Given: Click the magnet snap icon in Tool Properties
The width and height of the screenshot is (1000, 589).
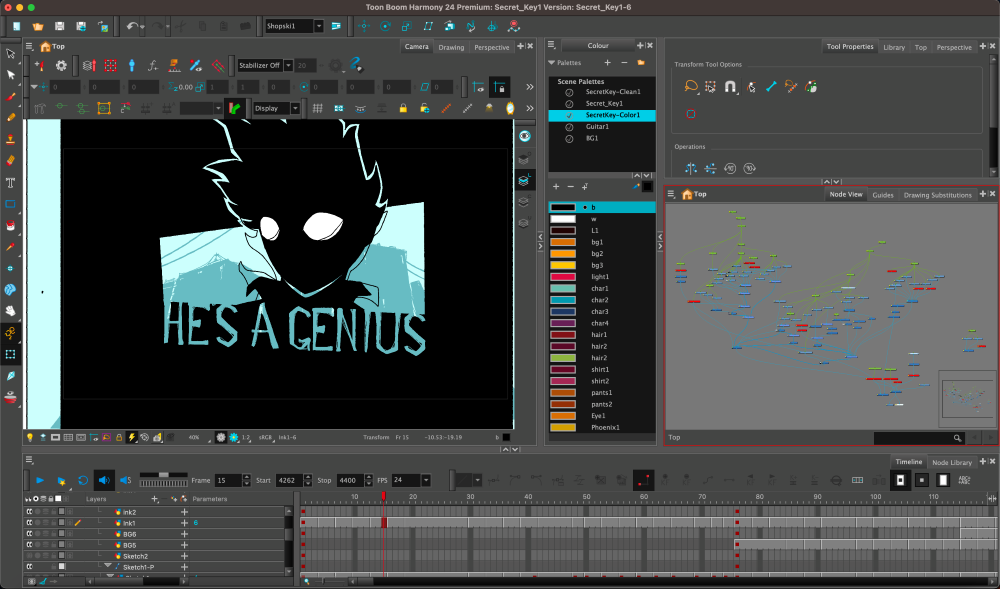Looking at the screenshot, I should (730, 86).
